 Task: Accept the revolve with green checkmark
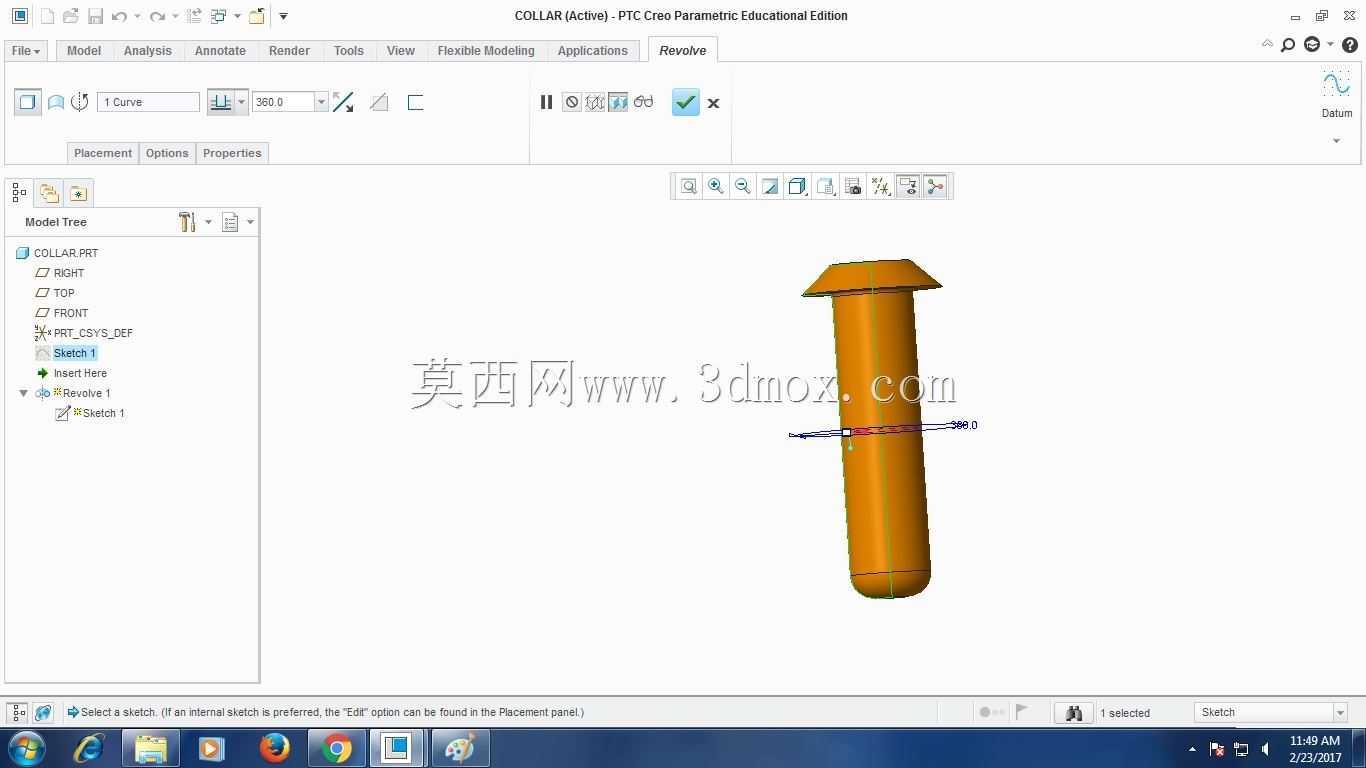686,102
